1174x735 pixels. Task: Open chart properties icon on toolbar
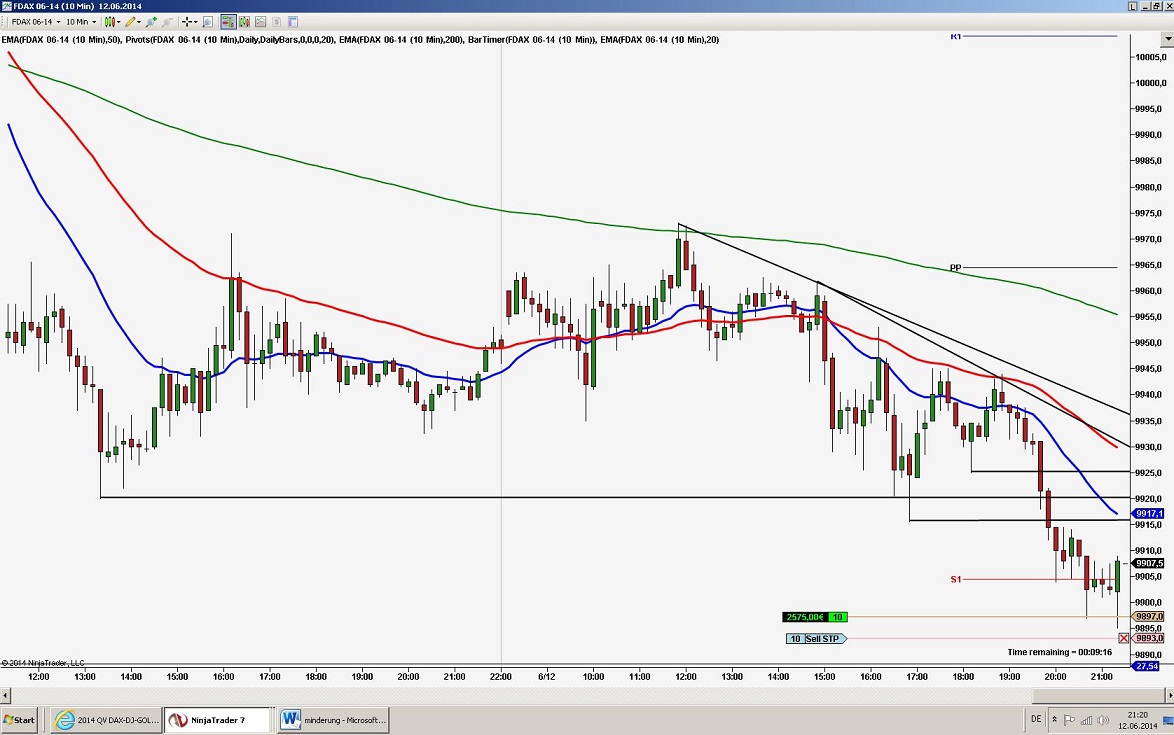[x=291, y=21]
